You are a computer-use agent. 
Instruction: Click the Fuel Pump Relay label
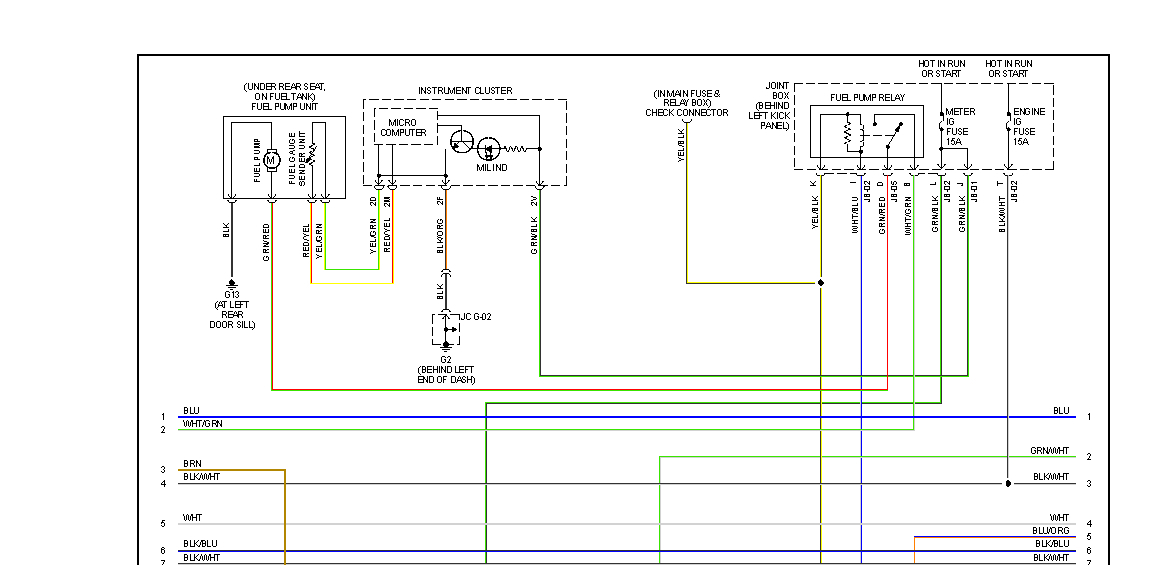[x=868, y=98]
